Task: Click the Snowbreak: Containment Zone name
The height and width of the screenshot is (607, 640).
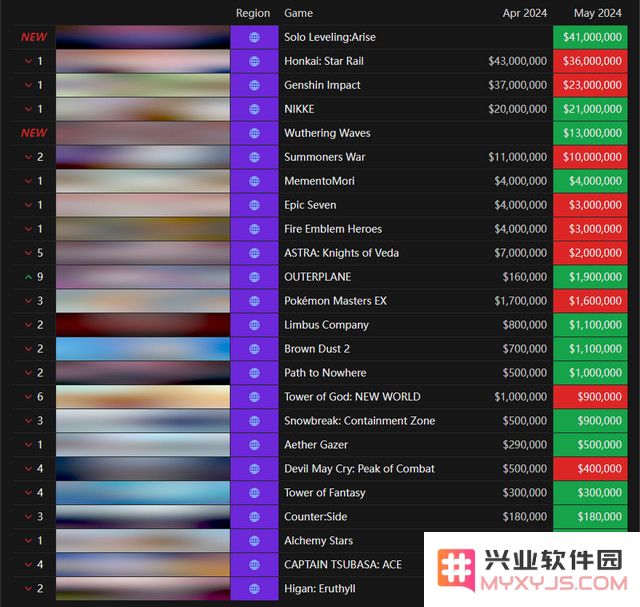Action: pyautogui.click(x=360, y=421)
